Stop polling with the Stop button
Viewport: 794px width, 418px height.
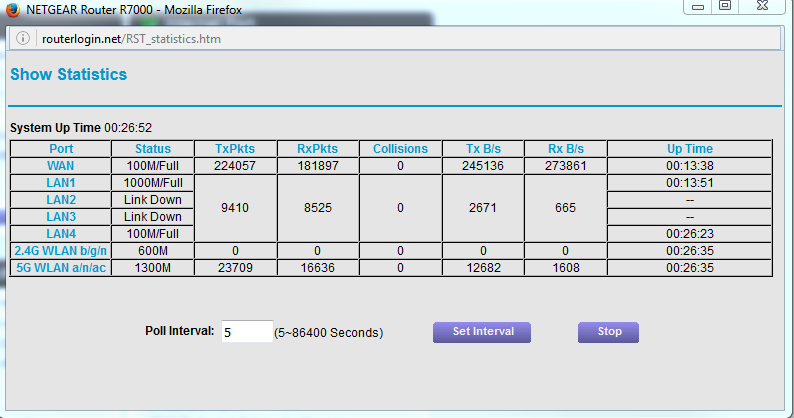coord(608,332)
